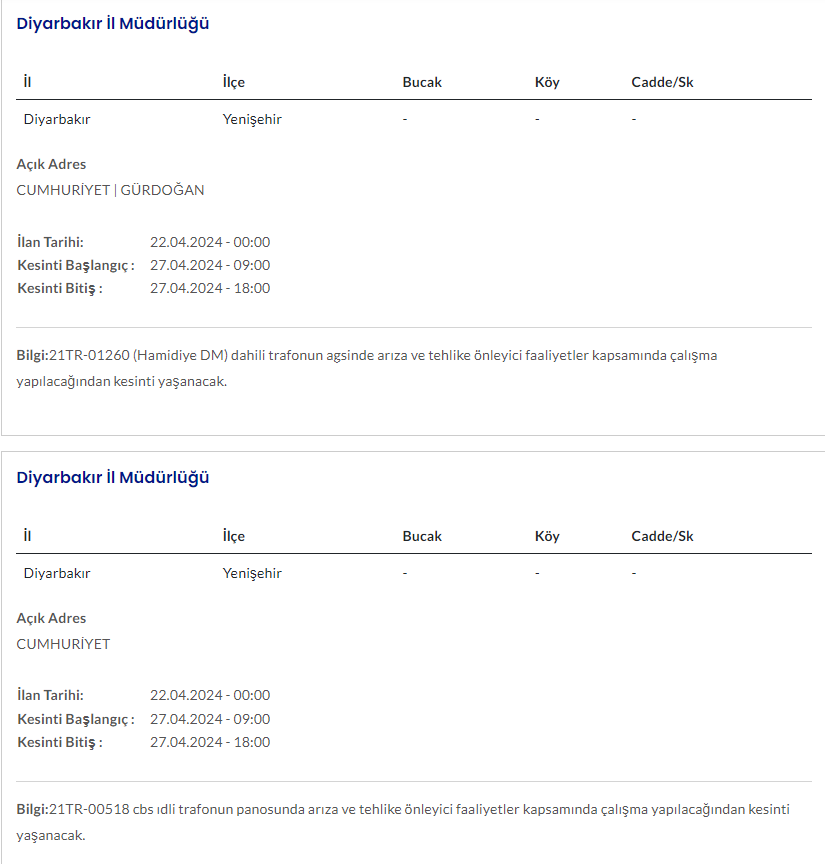
Task: Click the "CUMHURİYET | GÜRDOĞAN" address text
Action: tap(110, 190)
